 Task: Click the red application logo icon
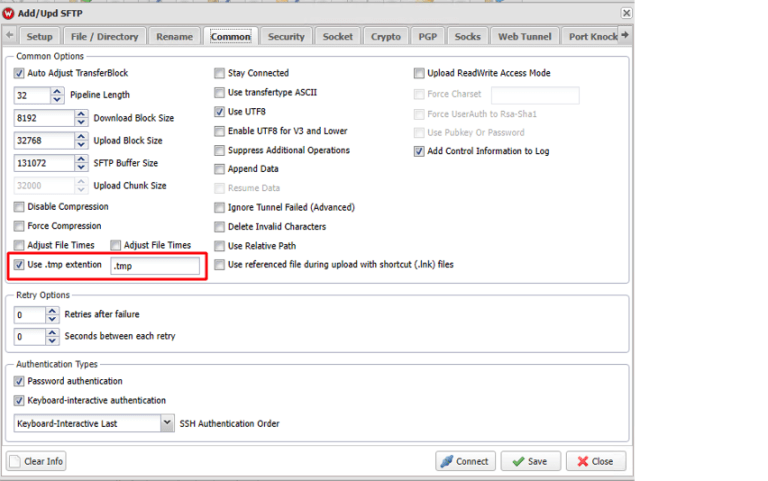(x=8, y=13)
